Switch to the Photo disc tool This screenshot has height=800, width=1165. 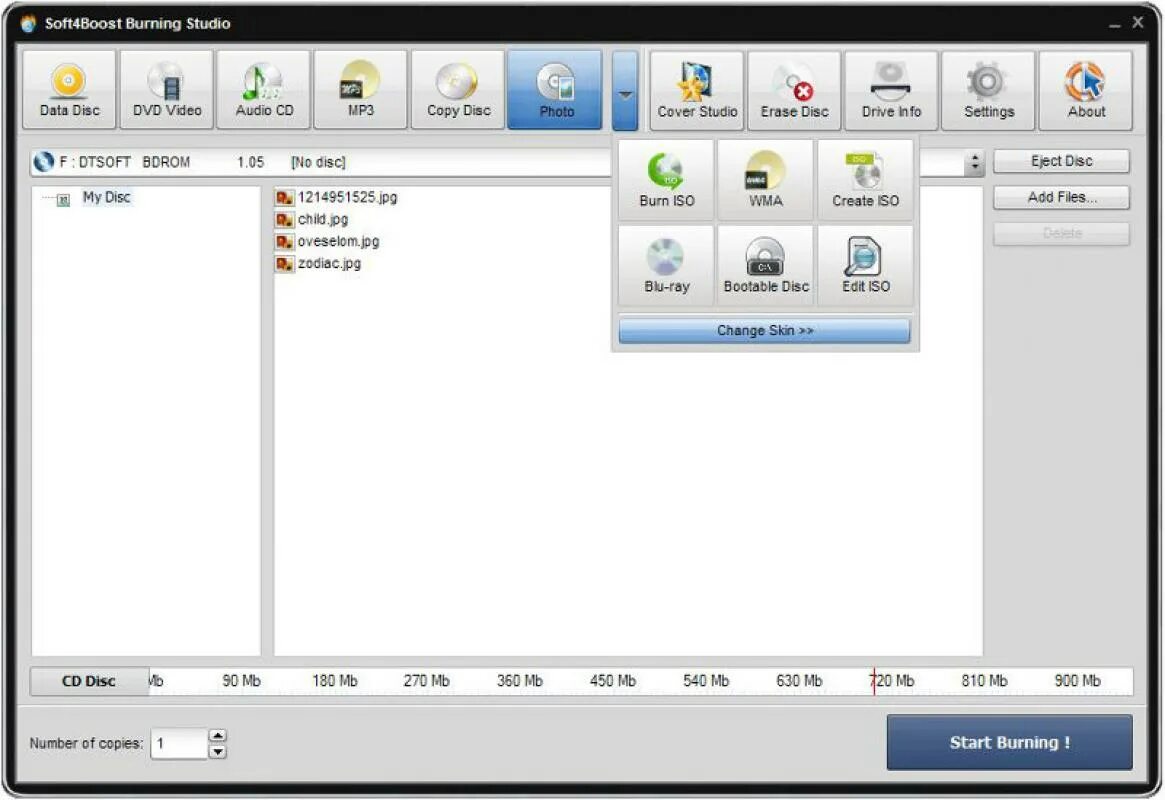pos(555,90)
